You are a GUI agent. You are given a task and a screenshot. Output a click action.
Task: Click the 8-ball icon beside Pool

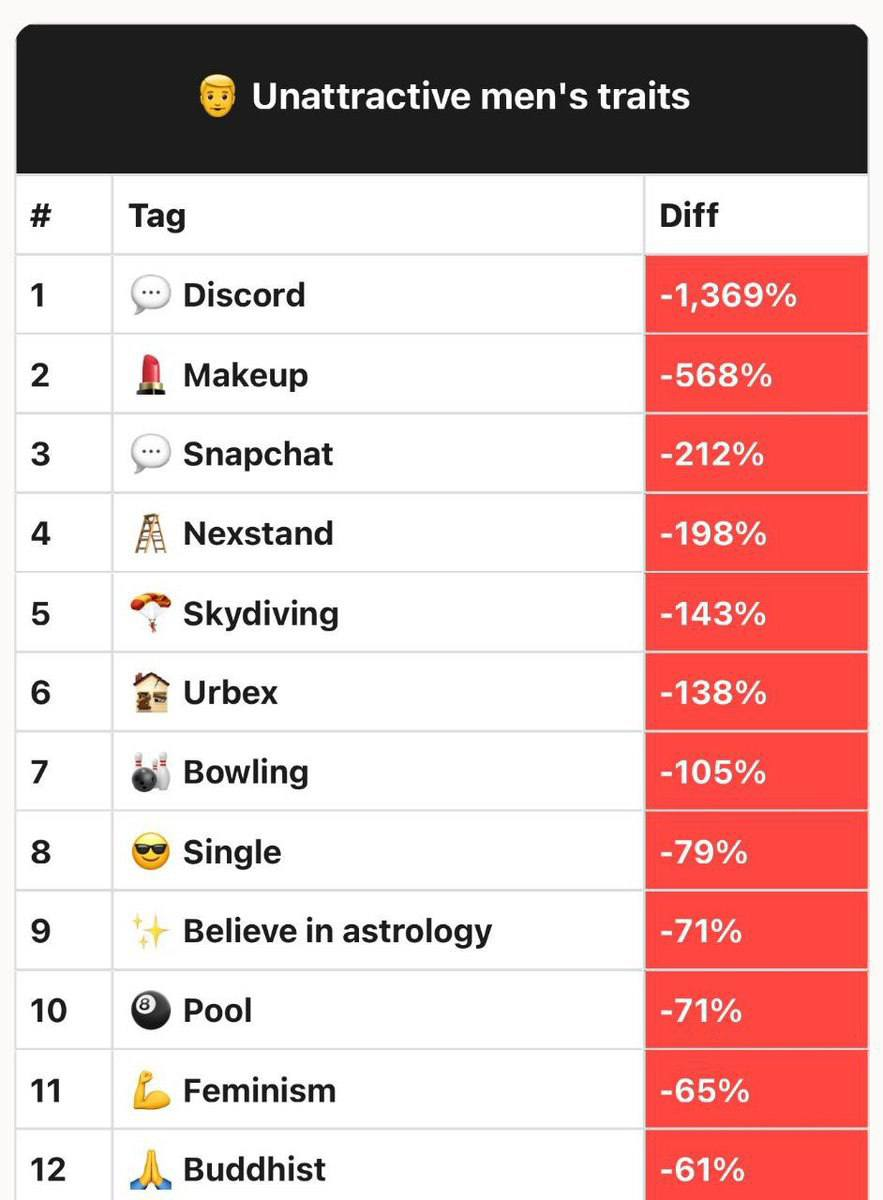pyautogui.click(x=151, y=1011)
